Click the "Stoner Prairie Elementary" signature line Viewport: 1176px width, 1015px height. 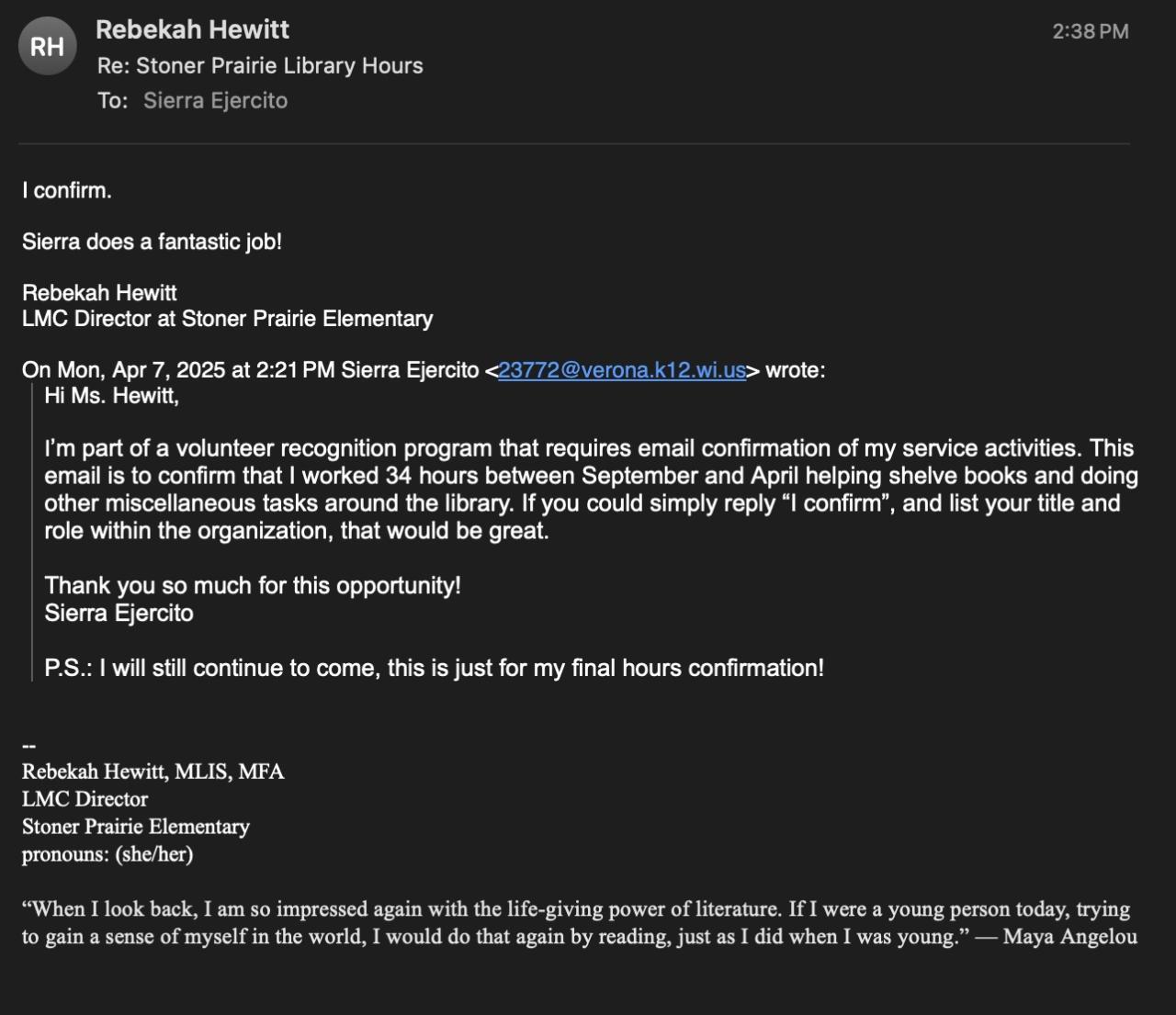click(135, 827)
